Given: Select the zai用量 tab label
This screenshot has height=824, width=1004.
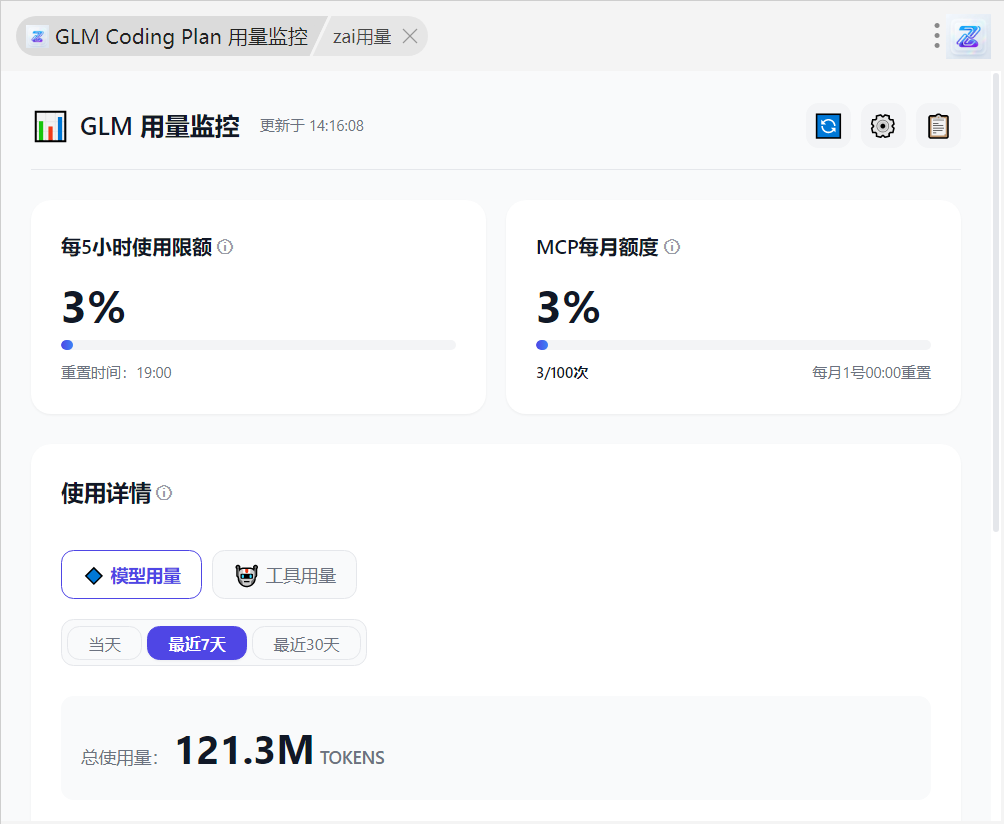Looking at the screenshot, I should [361, 37].
